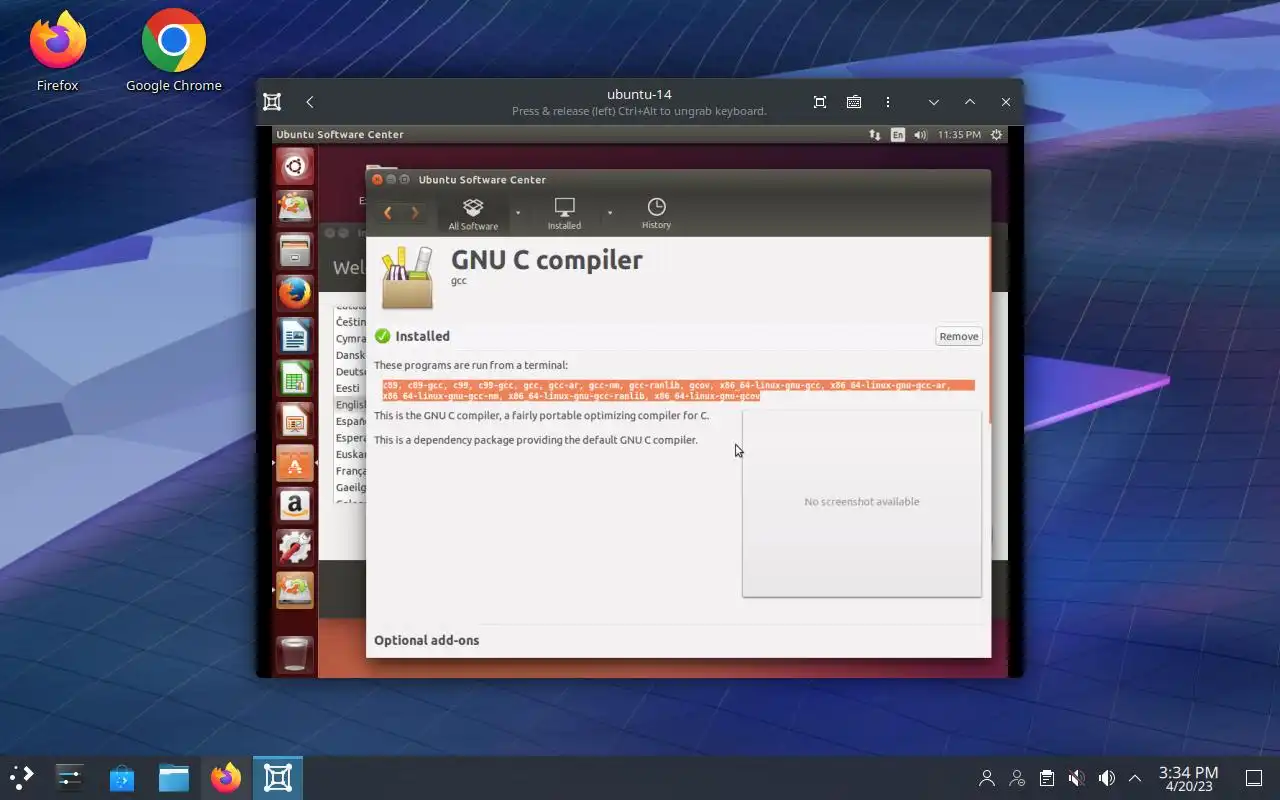
Task: Open the clipboard tray applet
Action: [x=1047, y=778]
